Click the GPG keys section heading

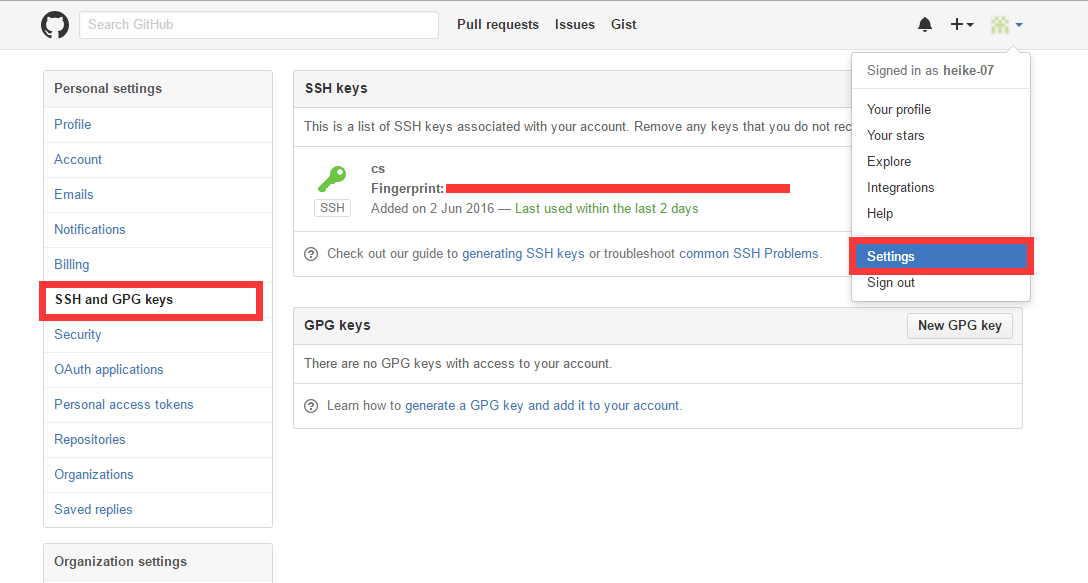[337, 326]
